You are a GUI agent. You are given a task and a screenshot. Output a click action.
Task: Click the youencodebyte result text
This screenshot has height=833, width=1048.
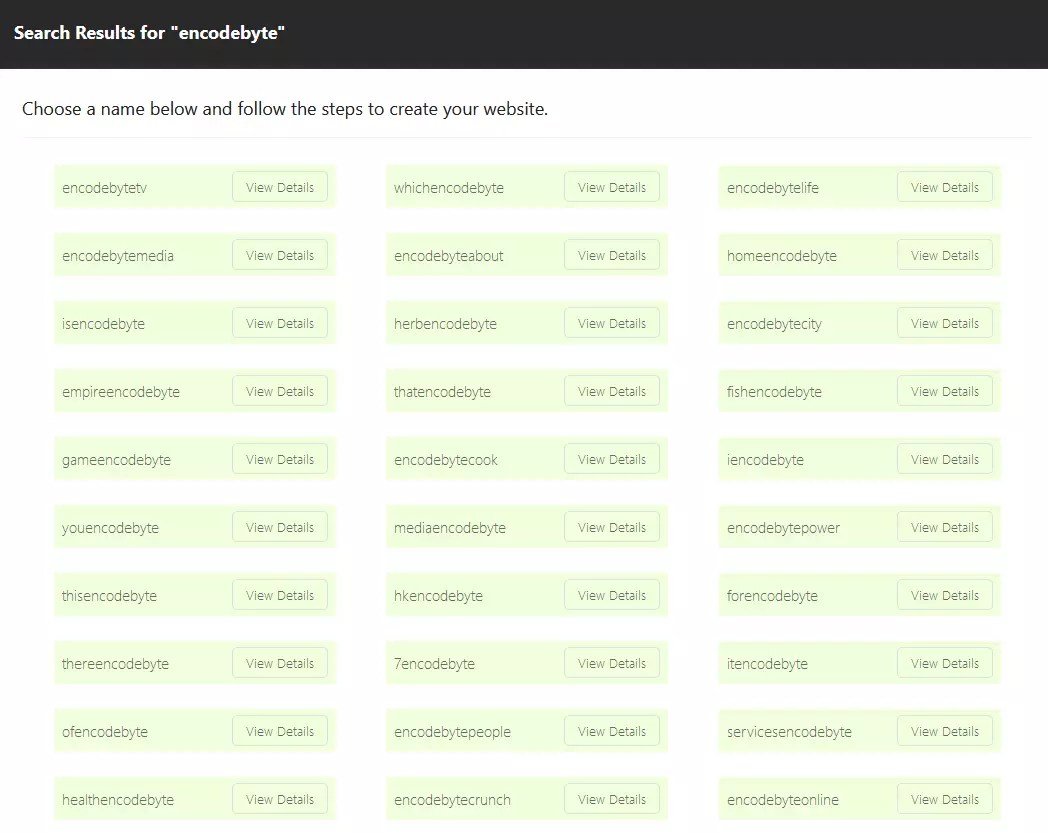tap(110, 528)
